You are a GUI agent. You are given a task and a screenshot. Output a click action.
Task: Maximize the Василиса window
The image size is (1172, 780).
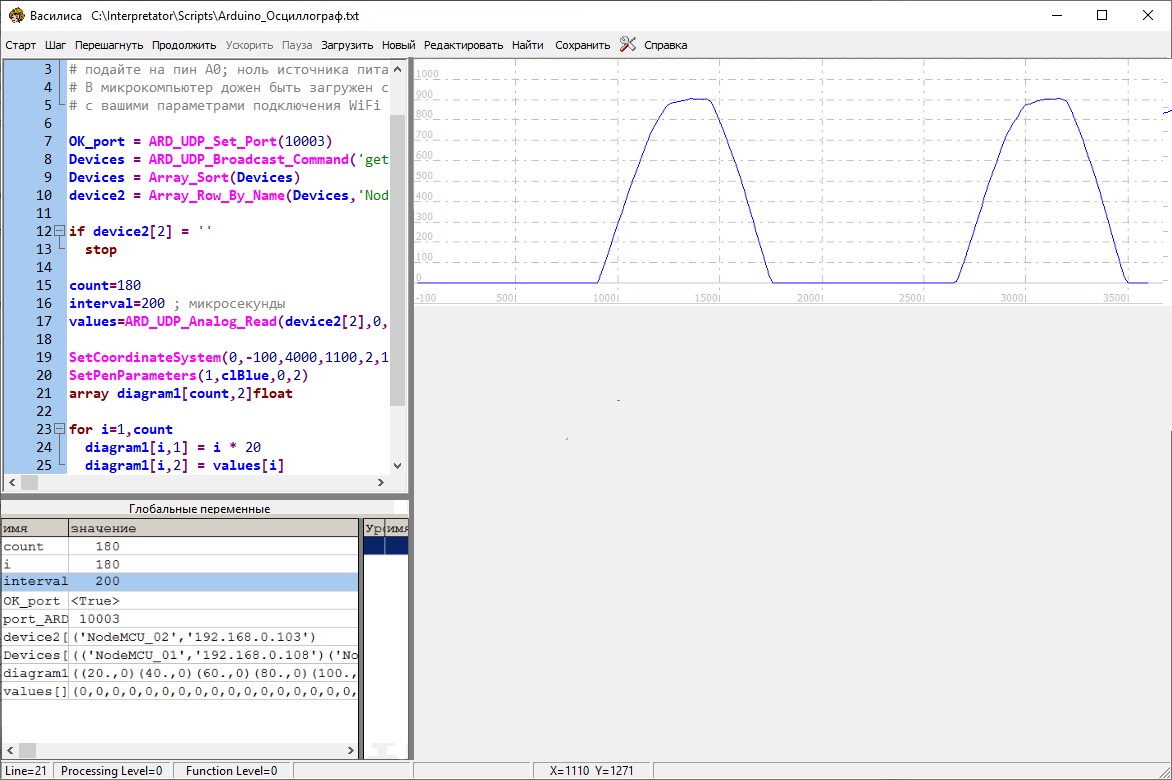click(x=1102, y=15)
